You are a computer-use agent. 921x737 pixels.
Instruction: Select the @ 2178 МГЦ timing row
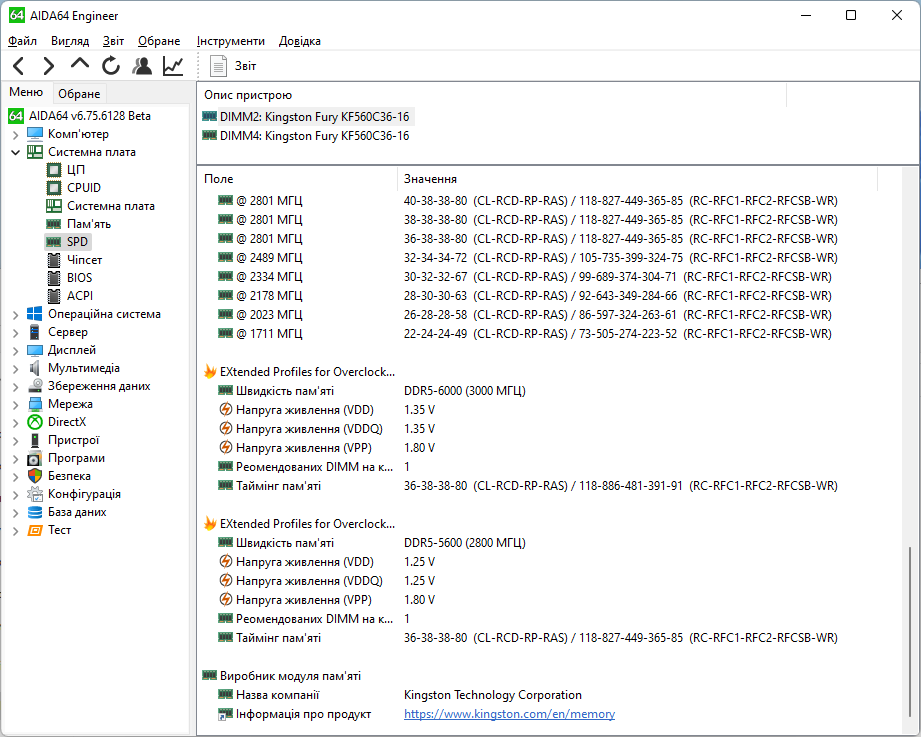coord(527,295)
